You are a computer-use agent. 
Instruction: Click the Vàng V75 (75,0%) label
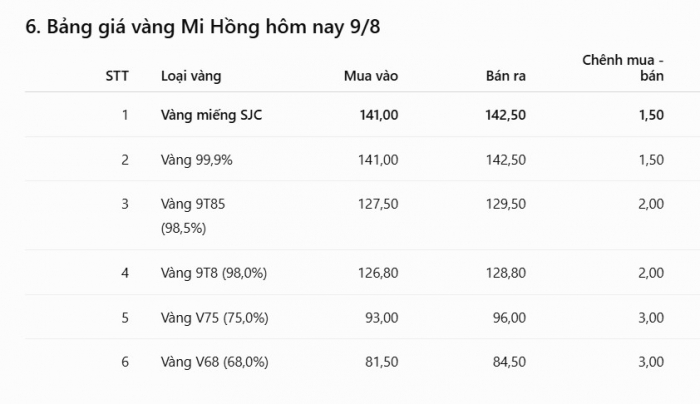[215, 318]
